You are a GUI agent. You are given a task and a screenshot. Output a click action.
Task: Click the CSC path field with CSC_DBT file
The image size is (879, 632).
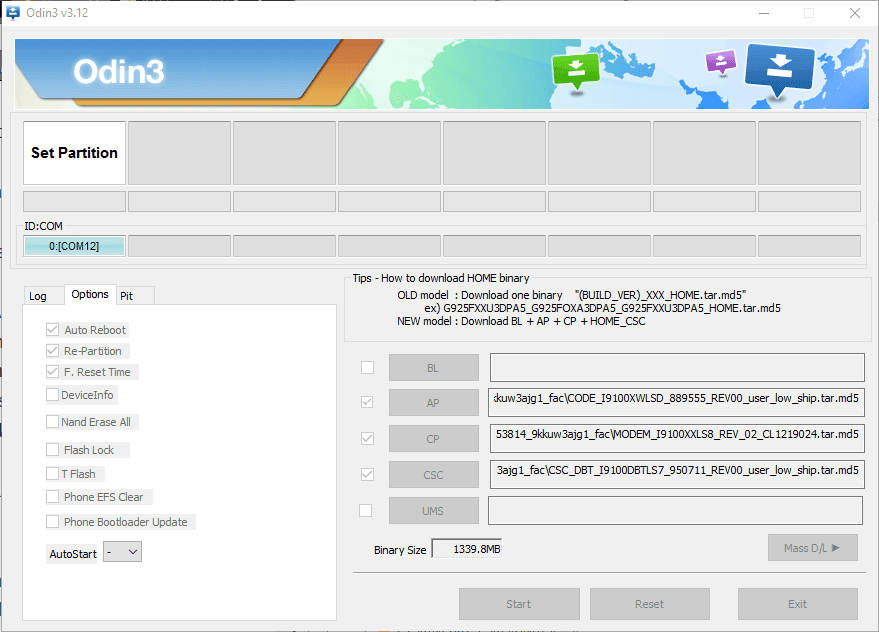pos(677,474)
